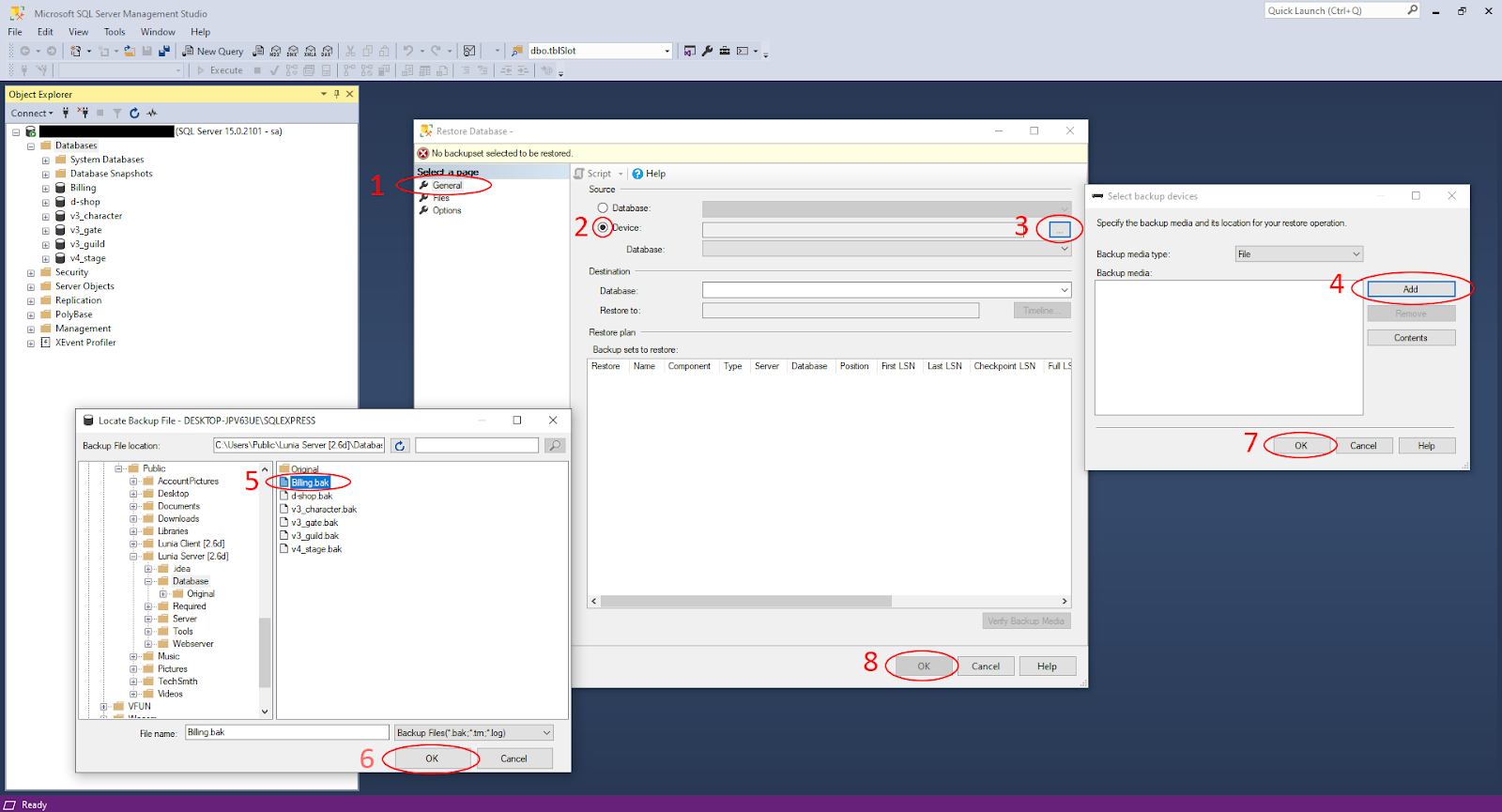Select the Options page in Restore Database
Image resolution: width=1502 pixels, height=812 pixels.
tap(447, 210)
